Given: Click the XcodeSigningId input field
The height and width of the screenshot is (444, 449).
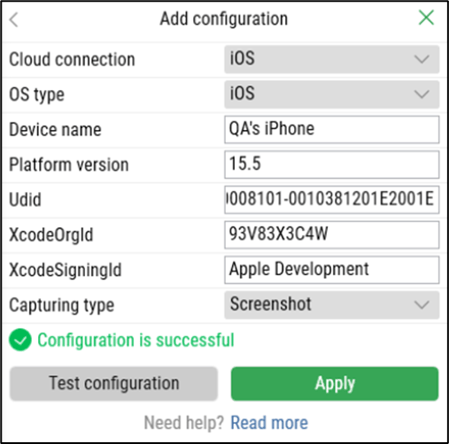Looking at the screenshot, I should [x=332, y=270].
